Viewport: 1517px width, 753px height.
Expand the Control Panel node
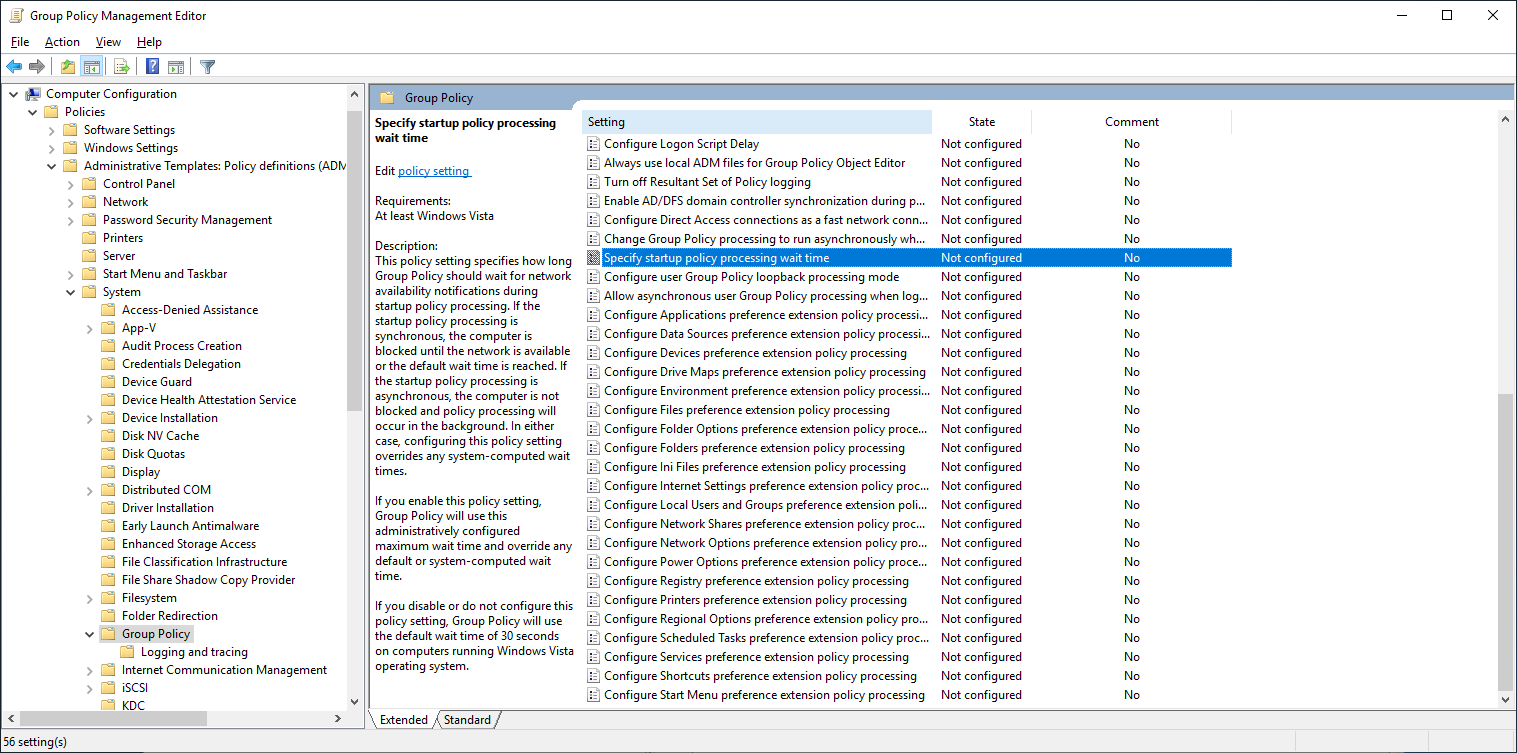click(x=71, y=184)
